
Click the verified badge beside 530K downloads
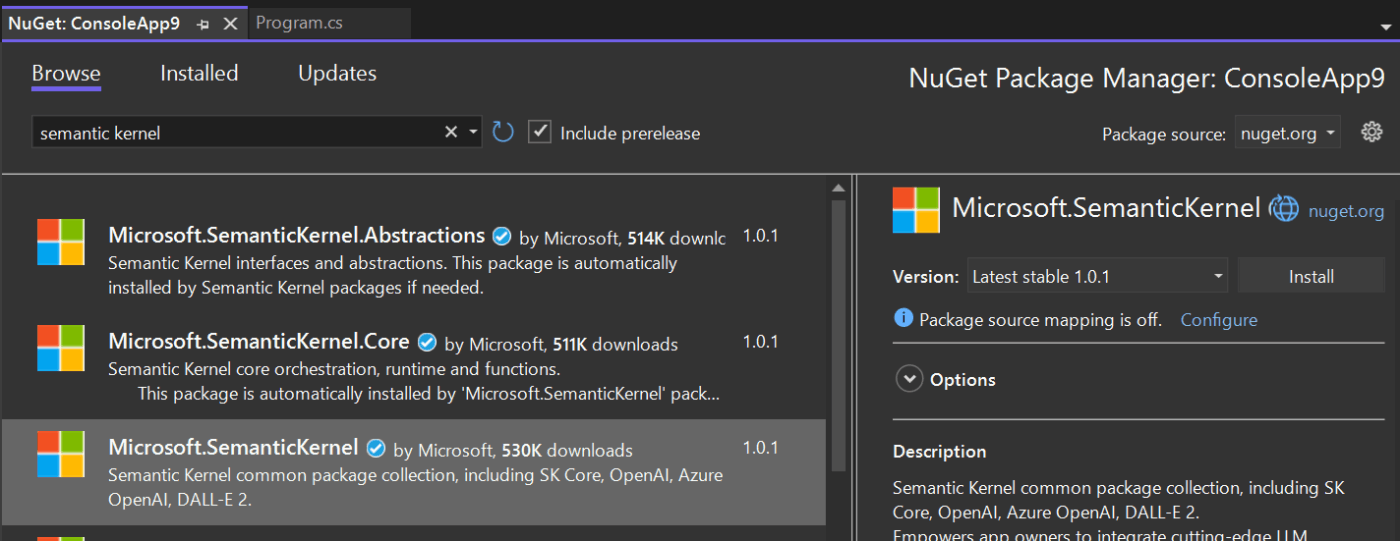point(376,449)
